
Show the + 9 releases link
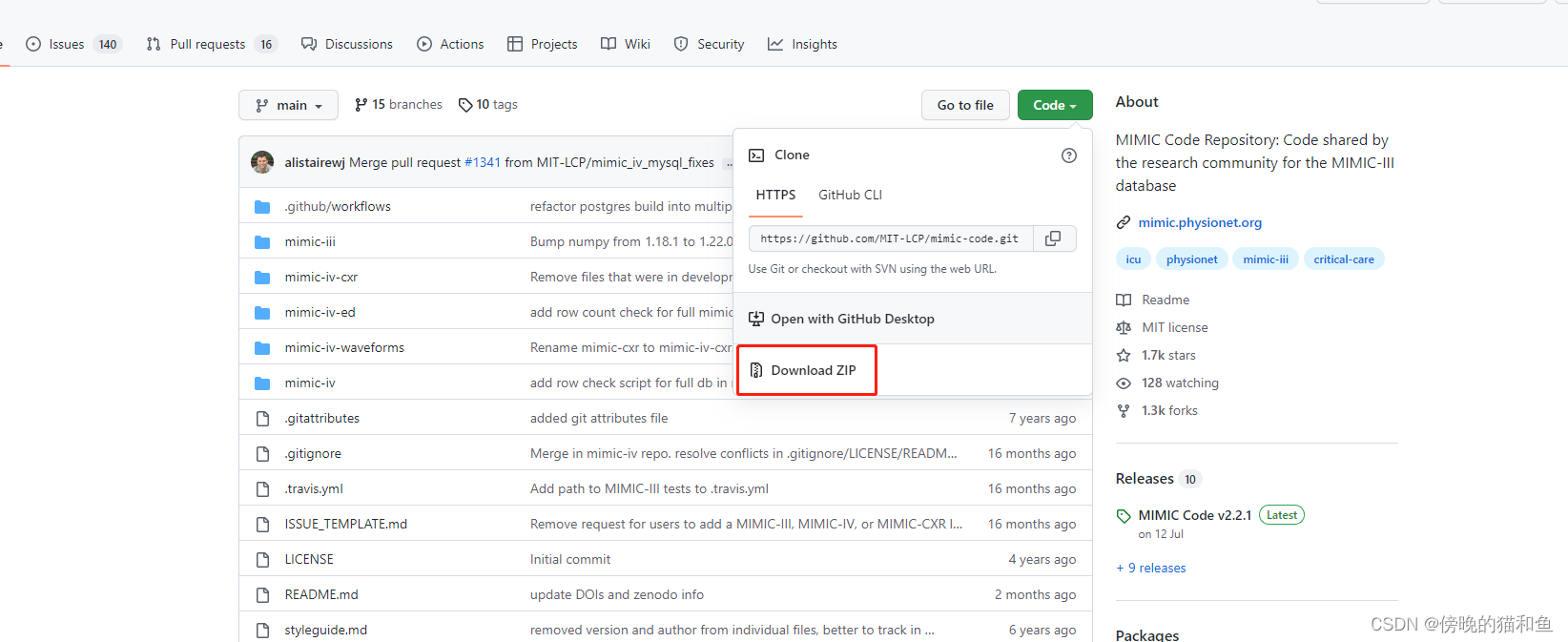pyautogui.click(x=1151, y=568)
